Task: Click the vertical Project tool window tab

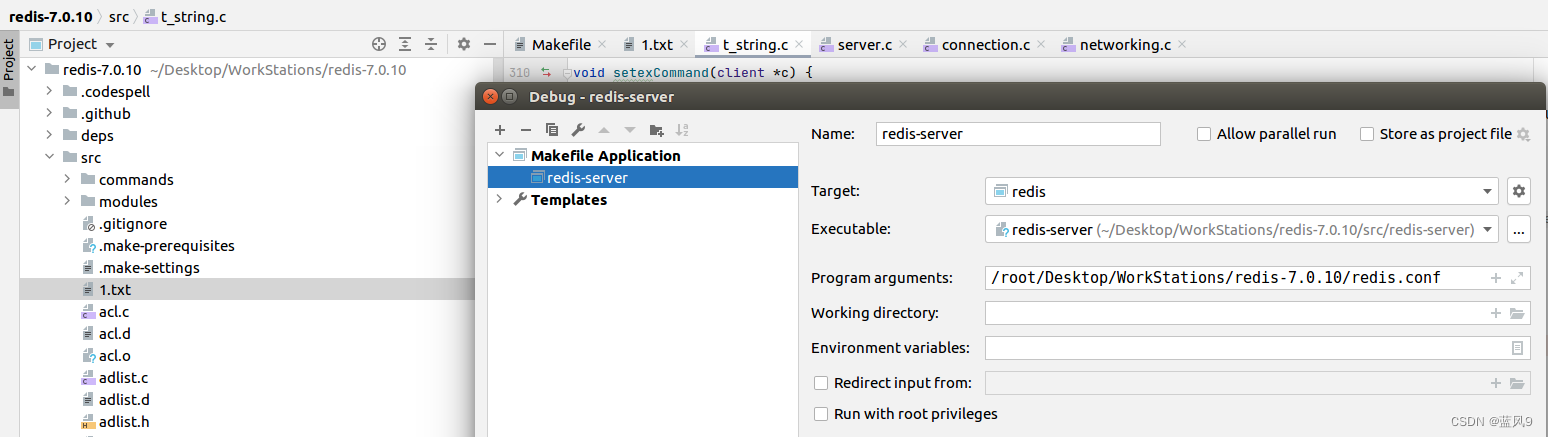Action: coord(9,69)
